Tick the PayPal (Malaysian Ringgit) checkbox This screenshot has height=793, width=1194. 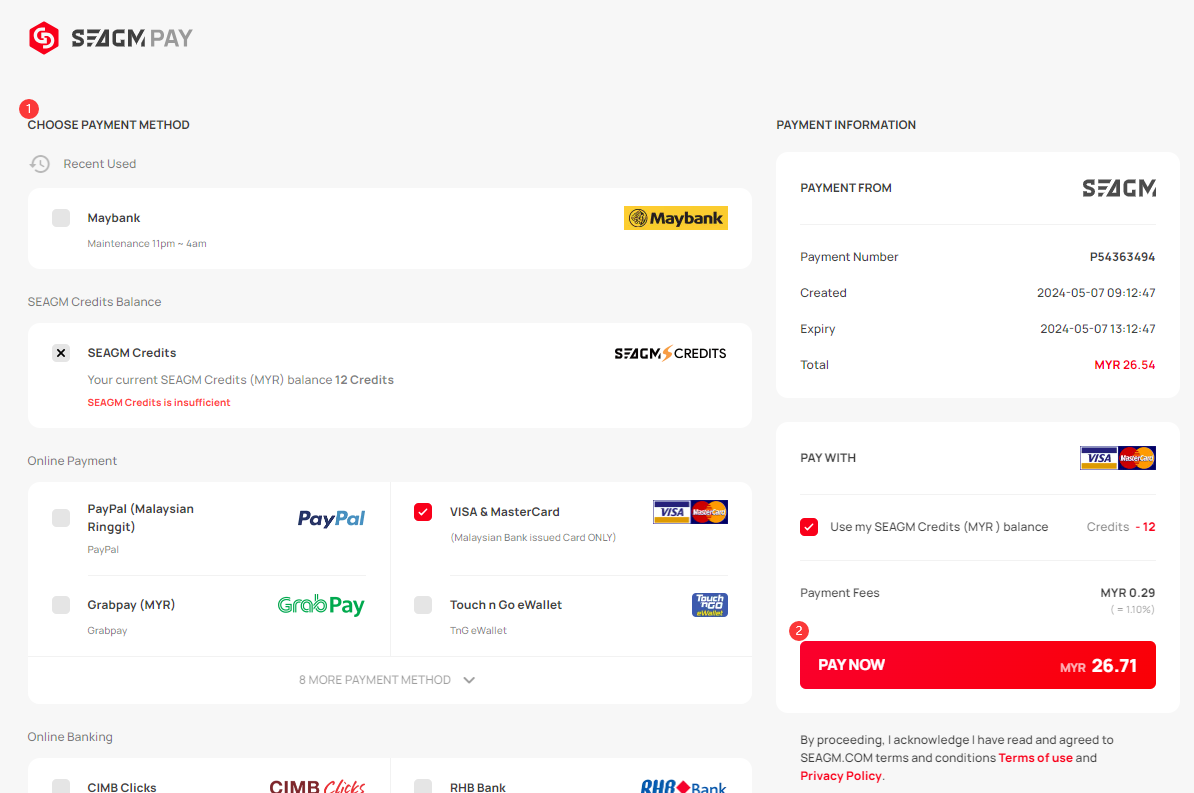click(x=61, y=518)
